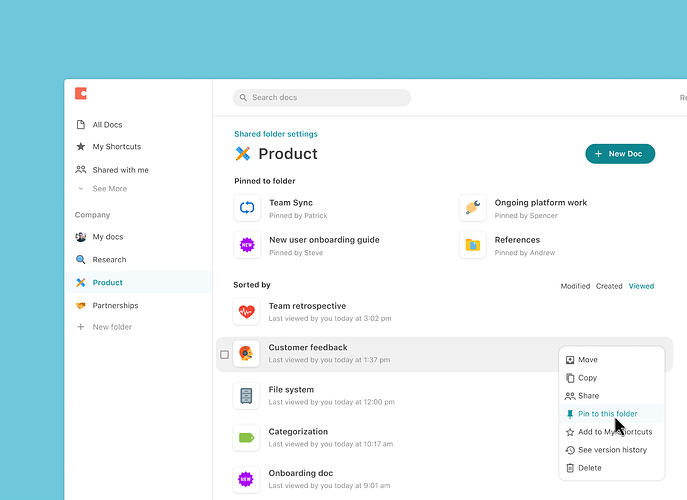Select See version history option
Viewport: 687px width, 500px height.
tap(612, 450)
